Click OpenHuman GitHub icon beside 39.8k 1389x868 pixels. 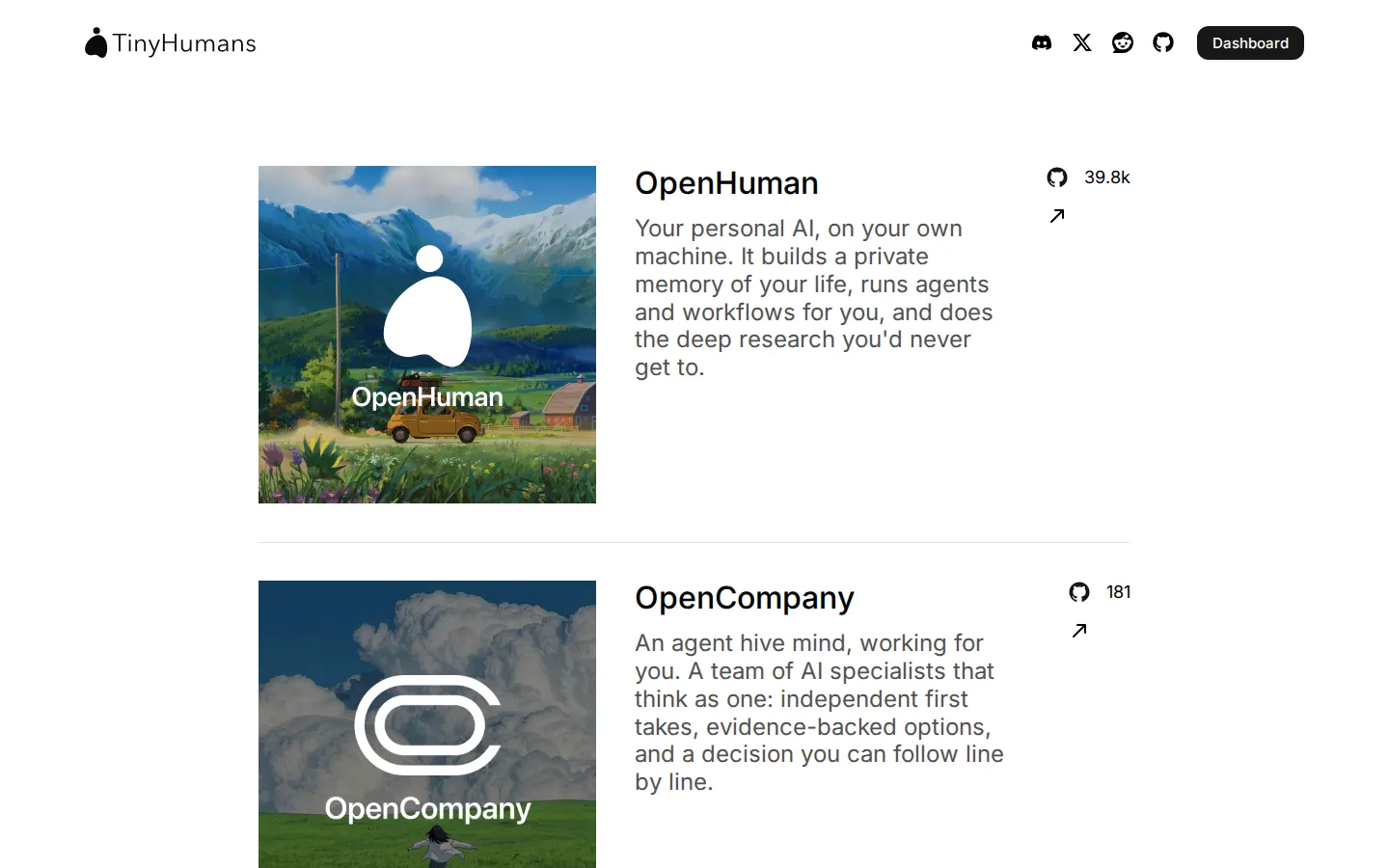point(1057,177)
